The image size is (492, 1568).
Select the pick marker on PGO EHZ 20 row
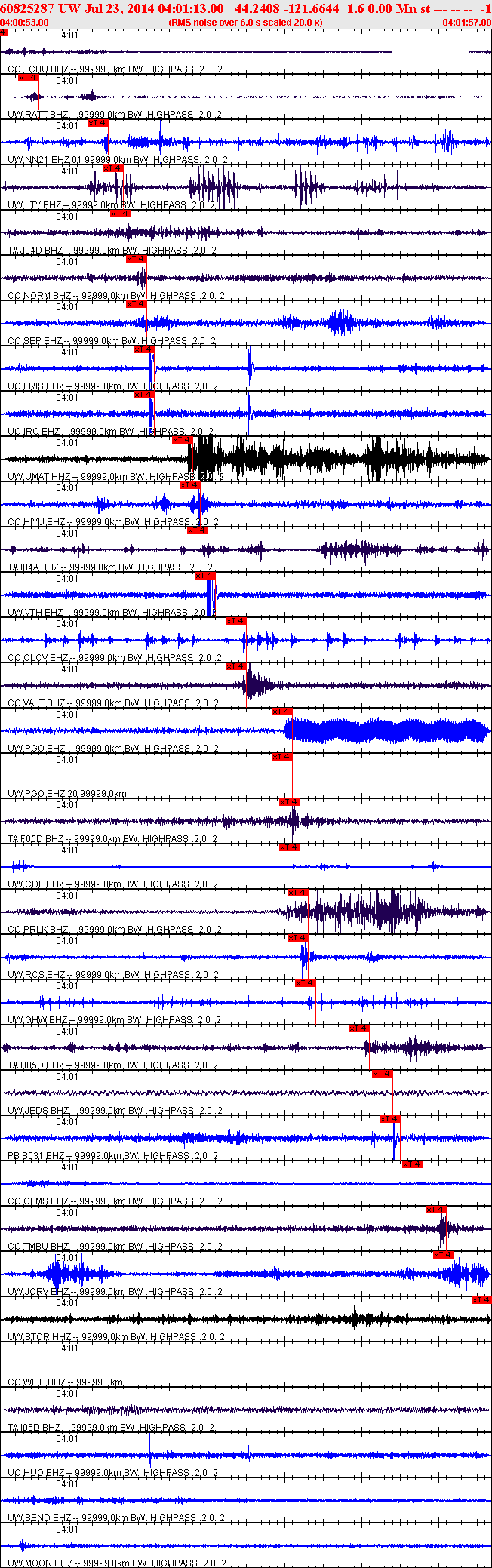point(281,757)
